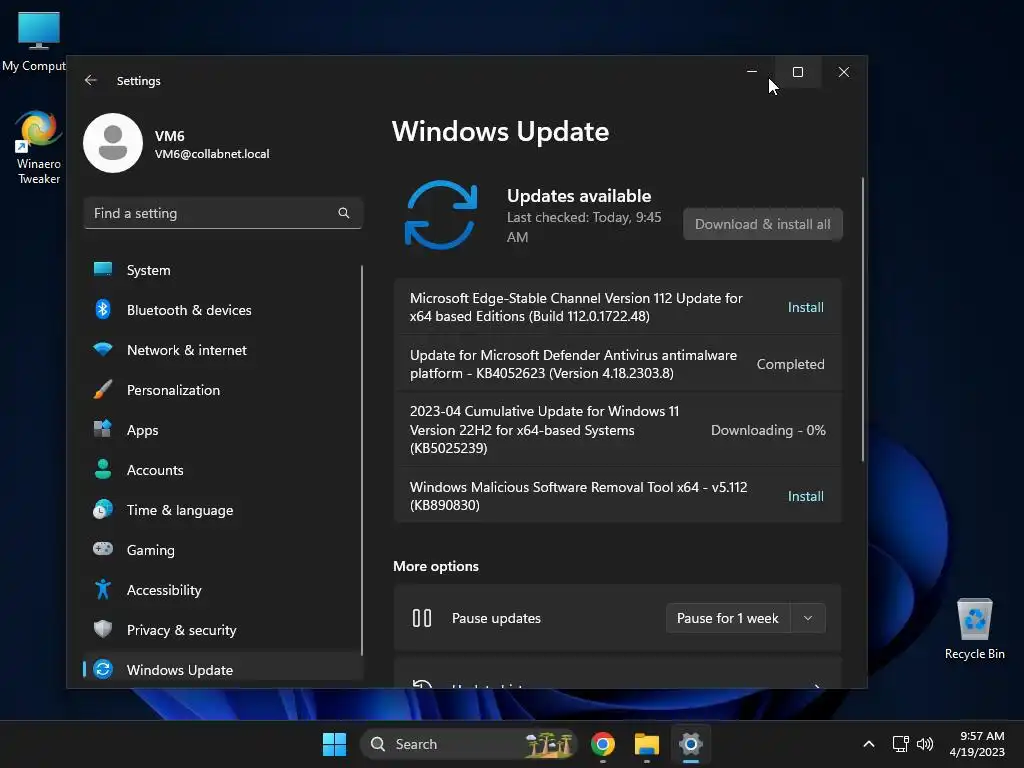Image resolution: width=1024 pixels, height=768 pixels.
Task: Select the Gaming controller icon
Action: (x=103, y=549)
